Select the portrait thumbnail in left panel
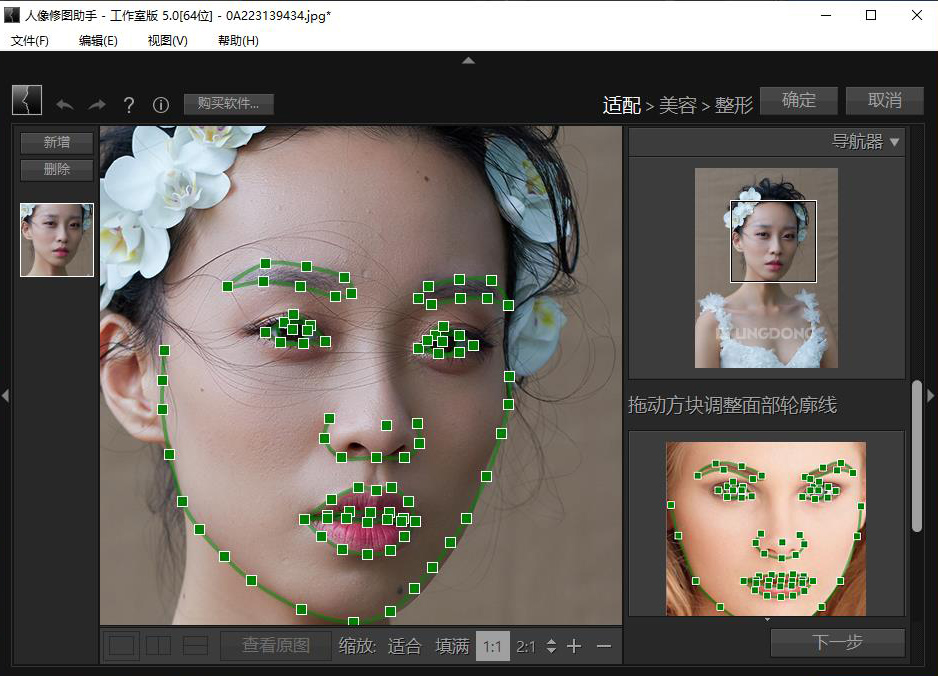938x676 pixels. [57, 240]
